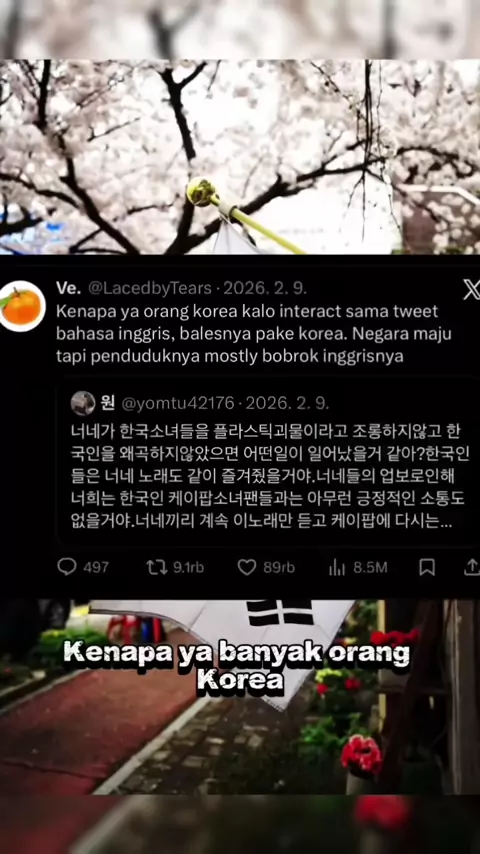Click the 497 replies count
The height and width of the screenshot is (854, 480).
[96, 568]
